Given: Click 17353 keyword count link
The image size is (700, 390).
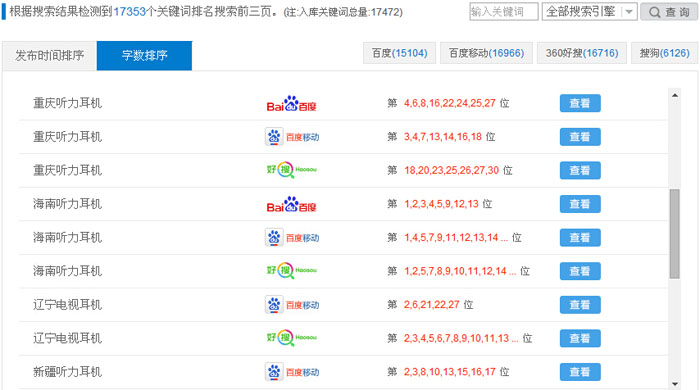Looking at the screenshot, I should point(129,12).
